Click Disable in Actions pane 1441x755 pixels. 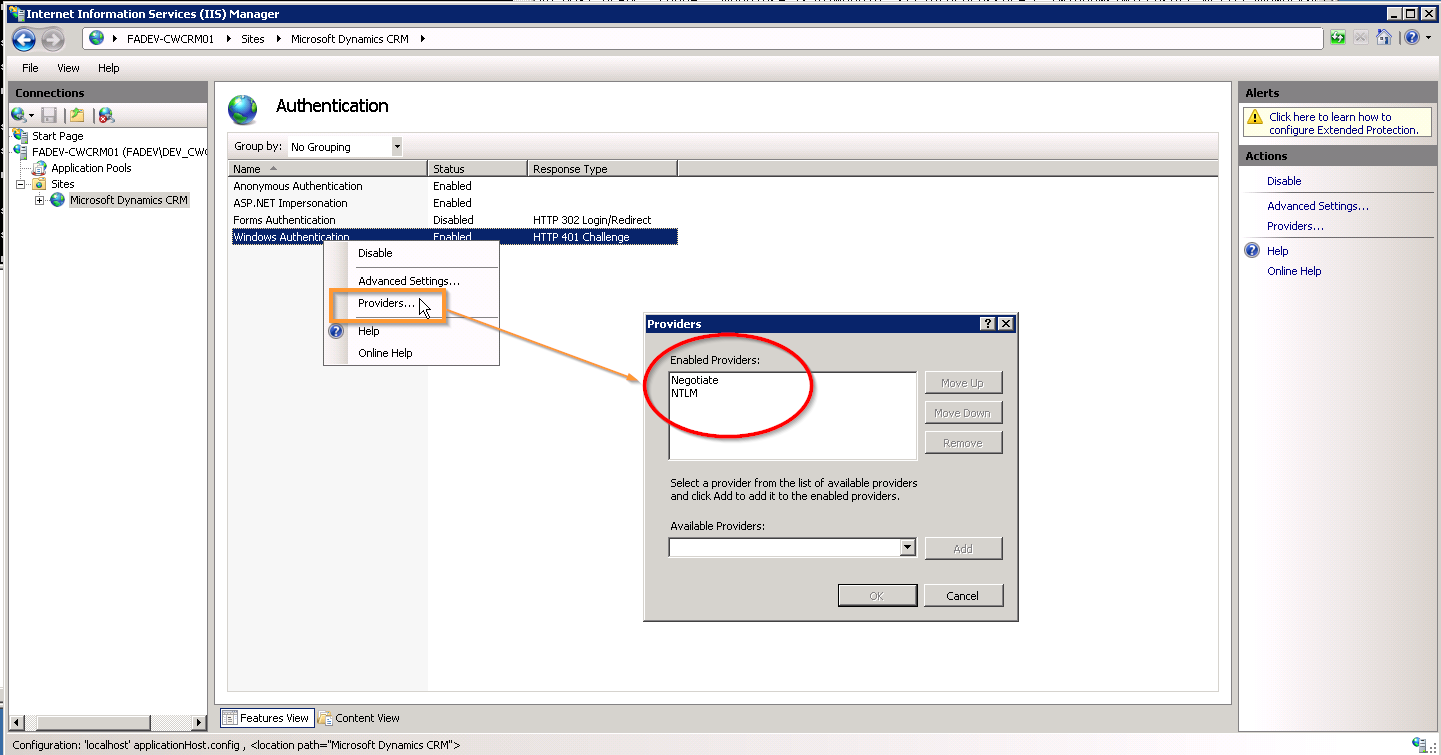coord(1284,181)
